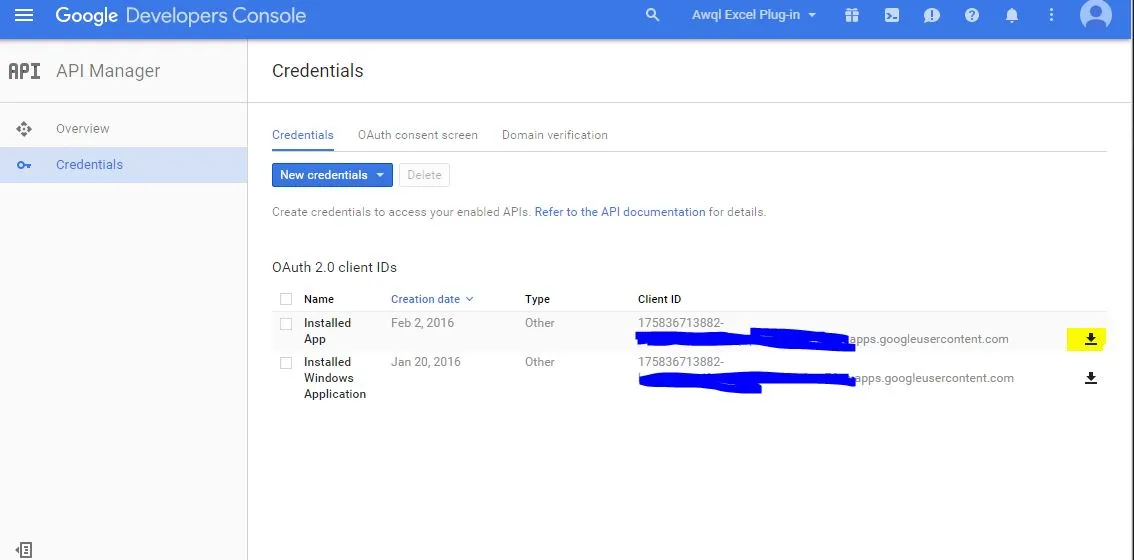Click the OAuth 2.0 client IDs heading
This screenshot has height=560, width=1134.
(x=334, y=267)
